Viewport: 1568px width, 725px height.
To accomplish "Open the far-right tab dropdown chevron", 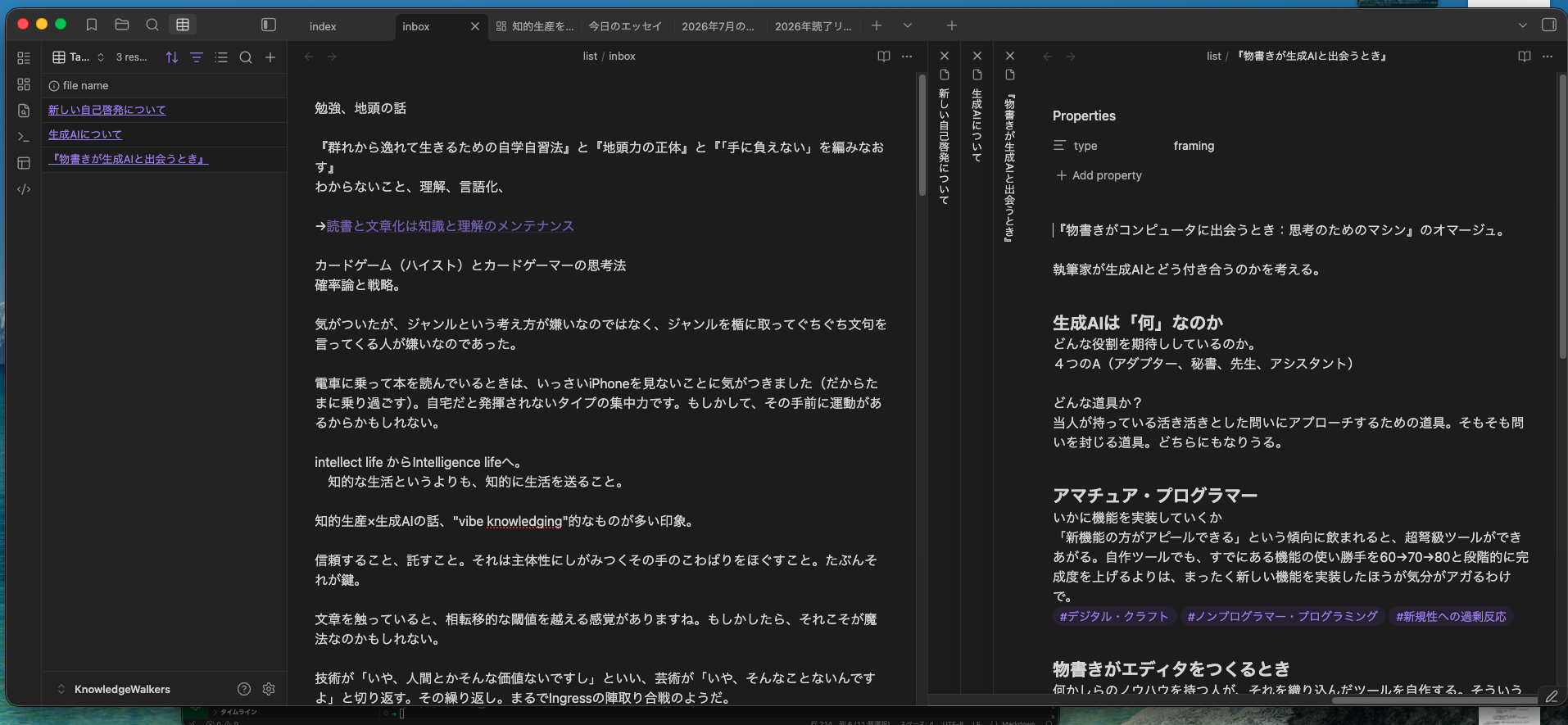I will 1523,25.
